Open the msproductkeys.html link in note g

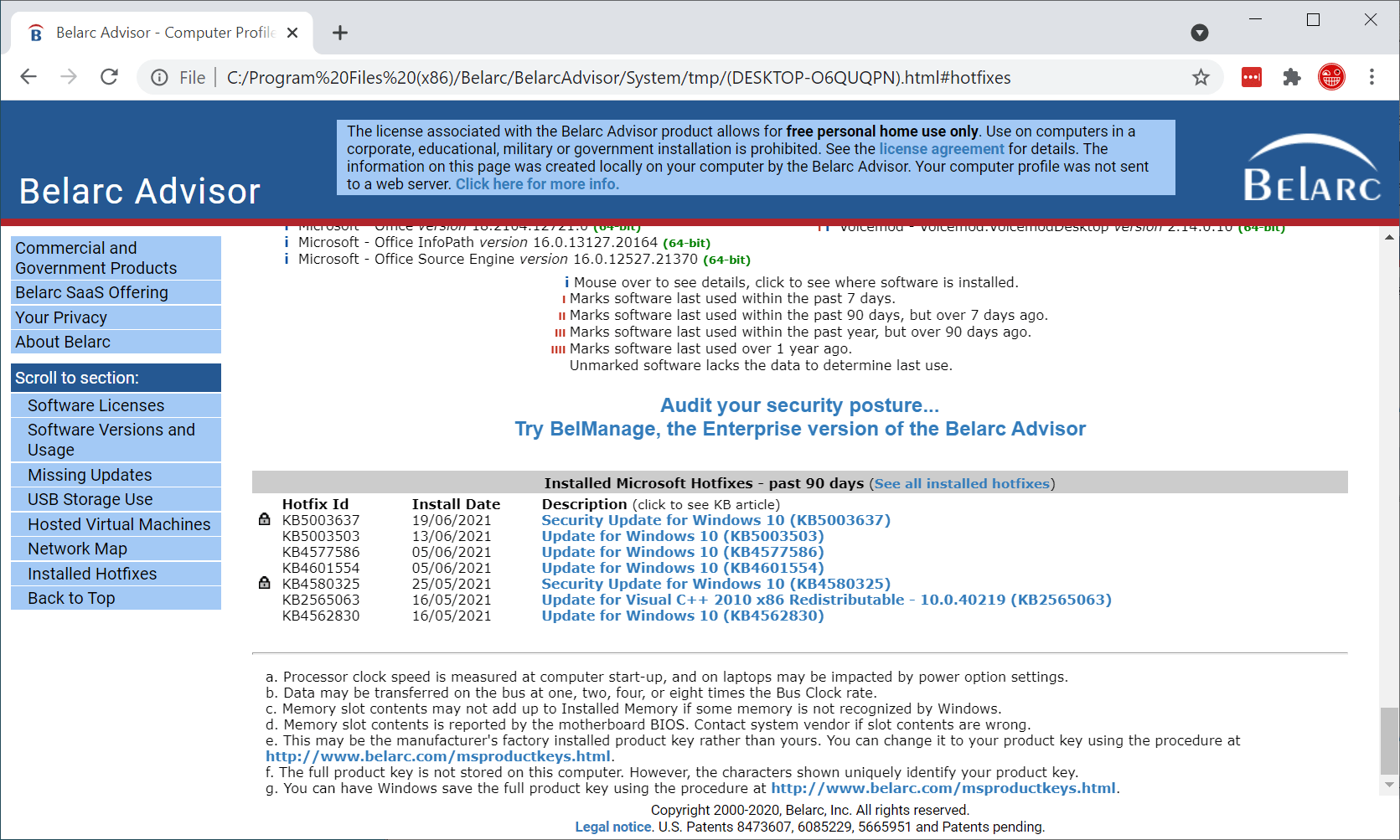point(943,788)
